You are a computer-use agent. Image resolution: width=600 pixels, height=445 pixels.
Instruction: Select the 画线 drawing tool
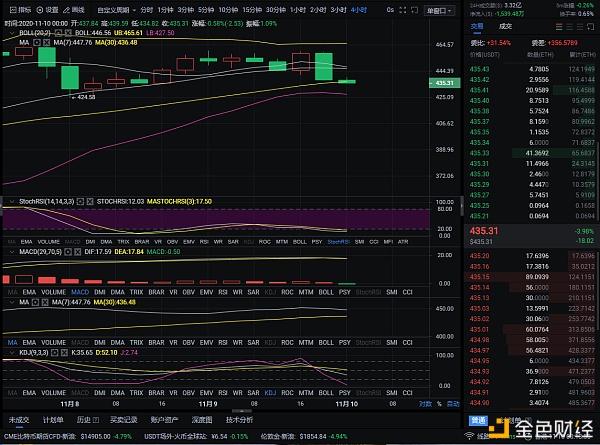[x=74, y=10]
